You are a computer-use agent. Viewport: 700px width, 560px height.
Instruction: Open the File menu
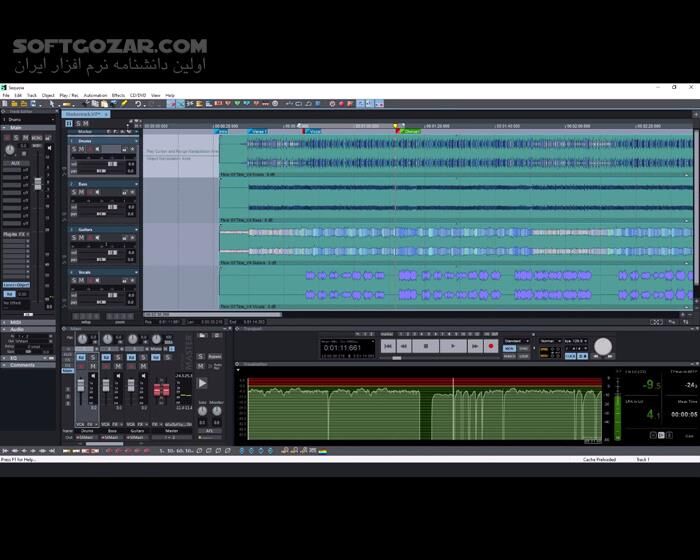6,95
